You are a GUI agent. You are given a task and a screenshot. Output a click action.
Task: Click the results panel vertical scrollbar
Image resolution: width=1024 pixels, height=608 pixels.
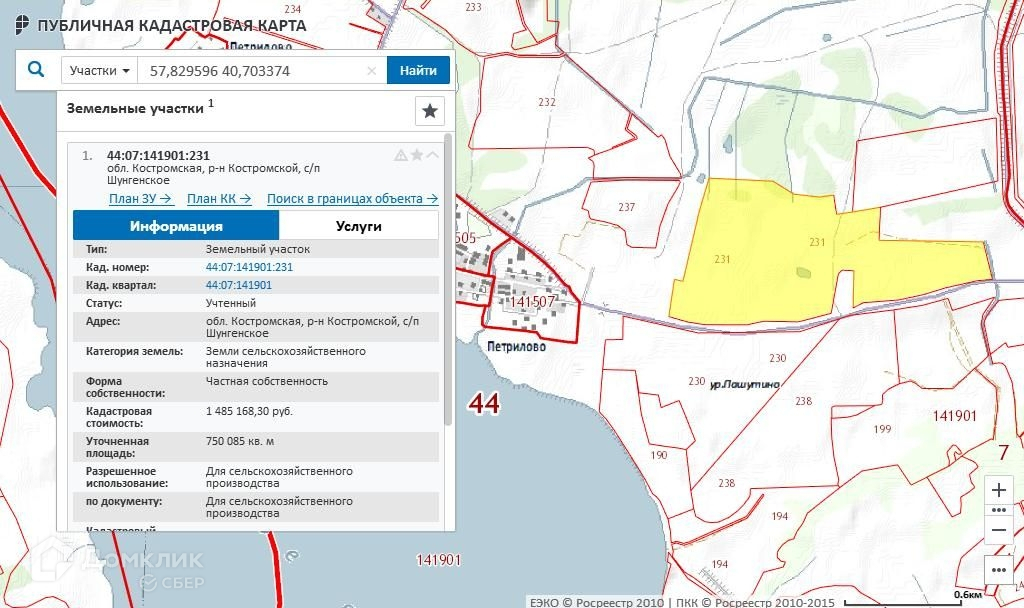[447, 280]
